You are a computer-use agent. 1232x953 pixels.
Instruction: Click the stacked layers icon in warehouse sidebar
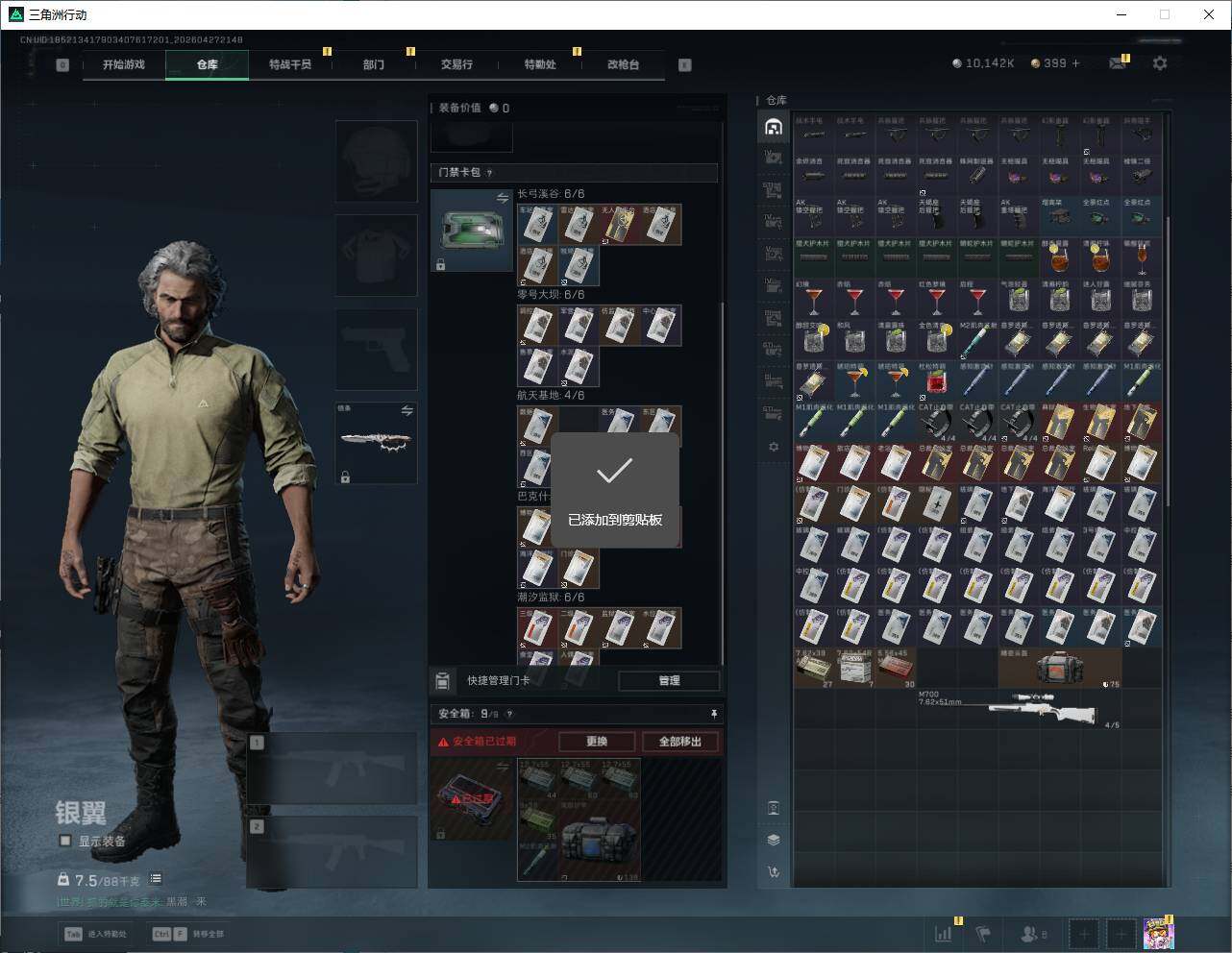click(x=774, y=839)
